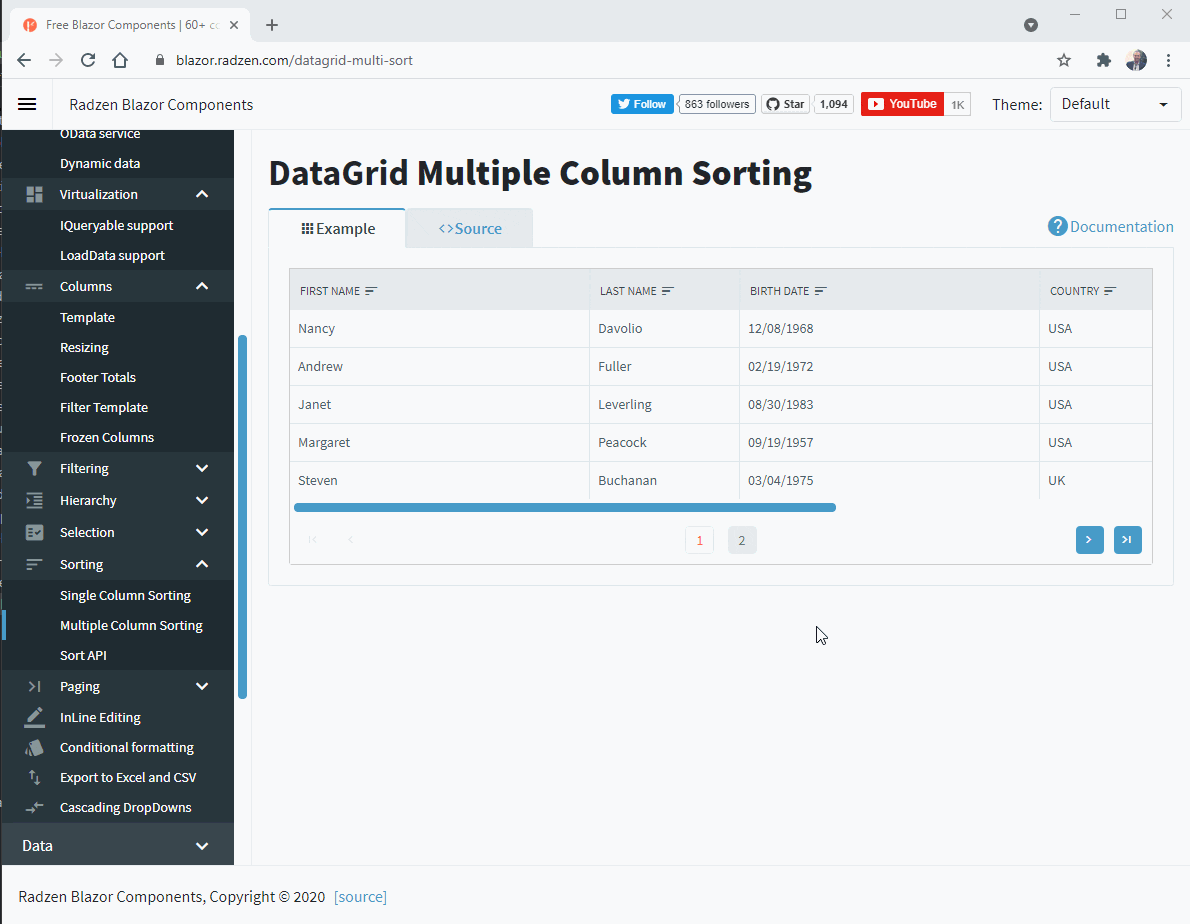Click the Birth Date sort icon
The image size is (1190, 924).
pos(820,291)
